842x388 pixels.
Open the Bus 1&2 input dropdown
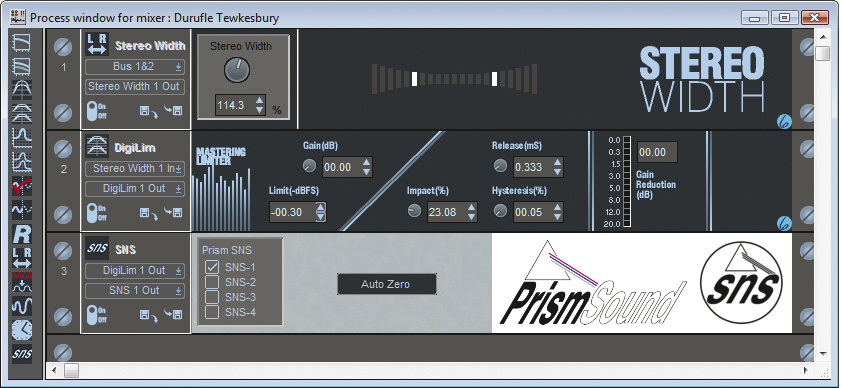[x=134, y=67]
